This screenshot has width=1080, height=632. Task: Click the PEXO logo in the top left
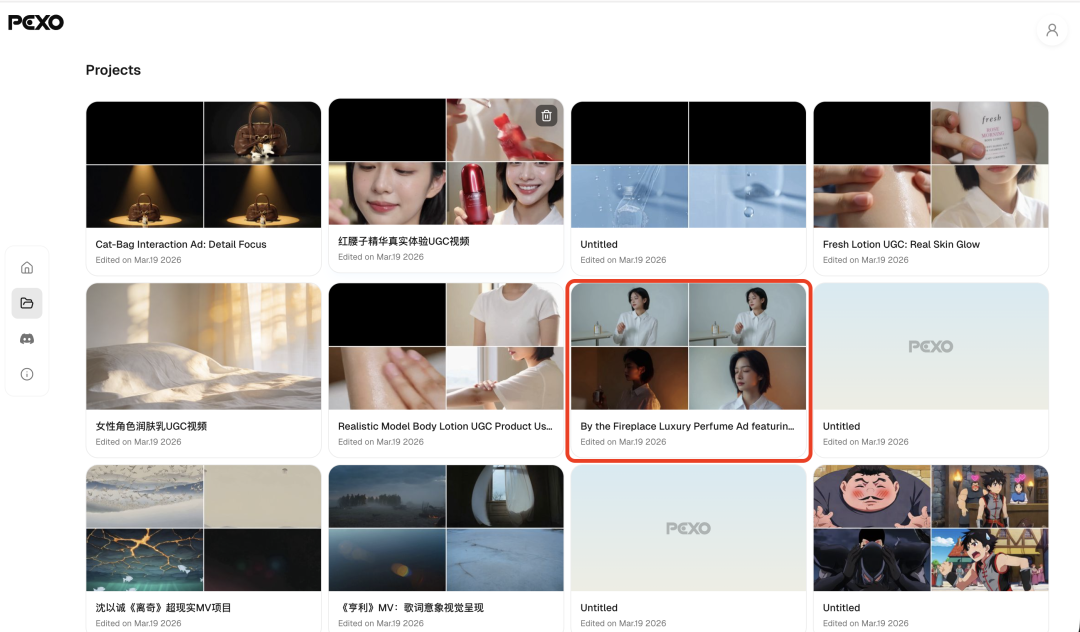pos(36,21)
